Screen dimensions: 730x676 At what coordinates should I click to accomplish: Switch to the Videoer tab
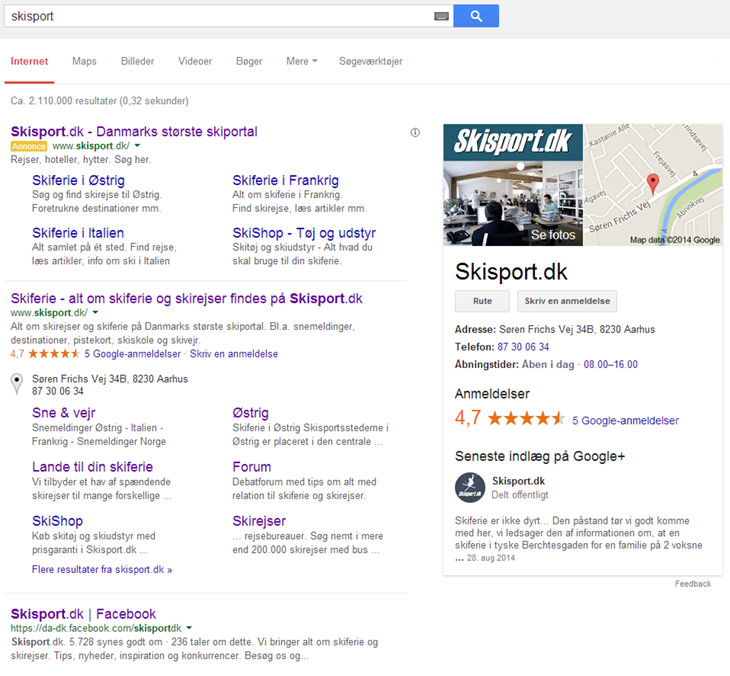point(195,61)
